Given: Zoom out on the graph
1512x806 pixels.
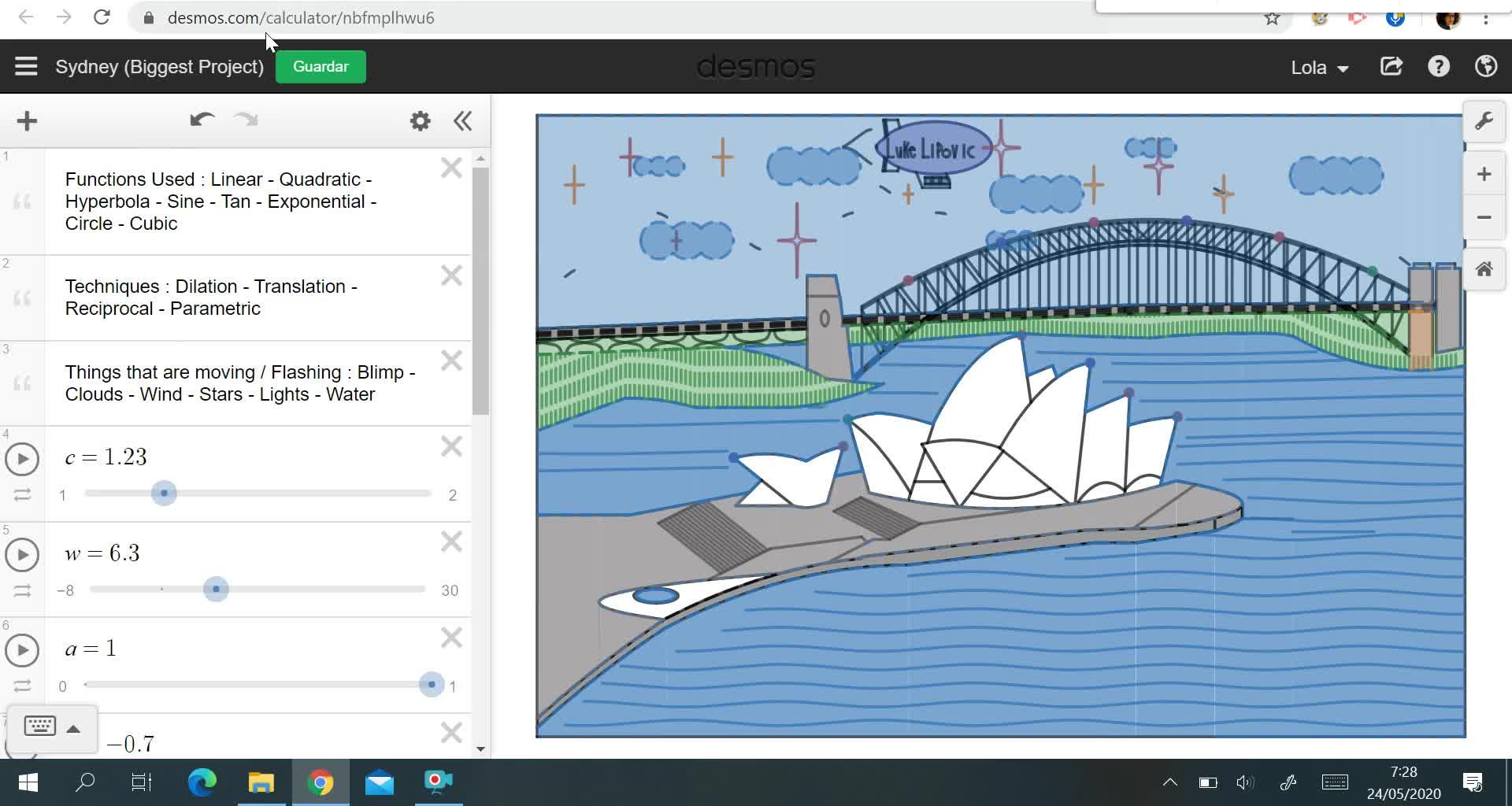Looking at the screenshot, I should 1484,217.
